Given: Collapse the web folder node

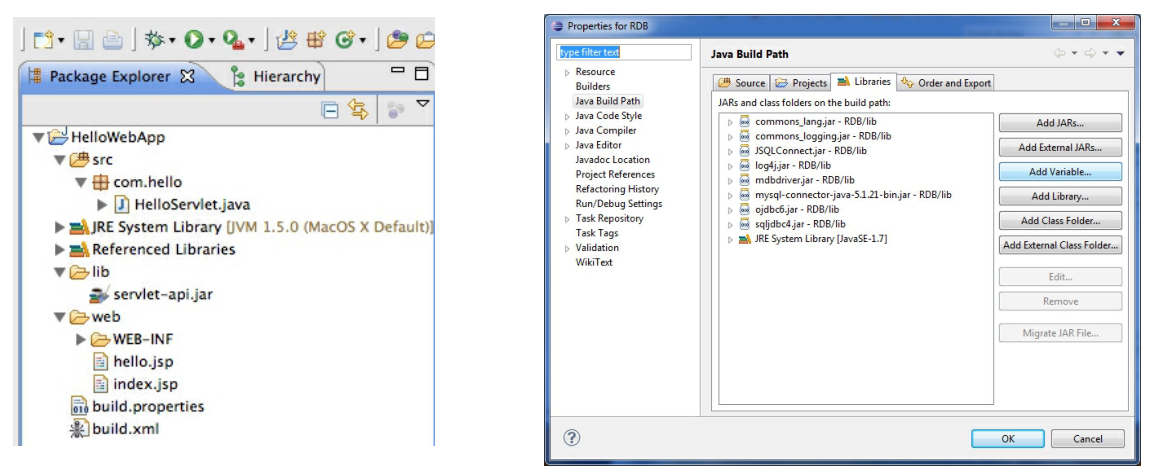Looking at the screenshot, I should 60,317.
